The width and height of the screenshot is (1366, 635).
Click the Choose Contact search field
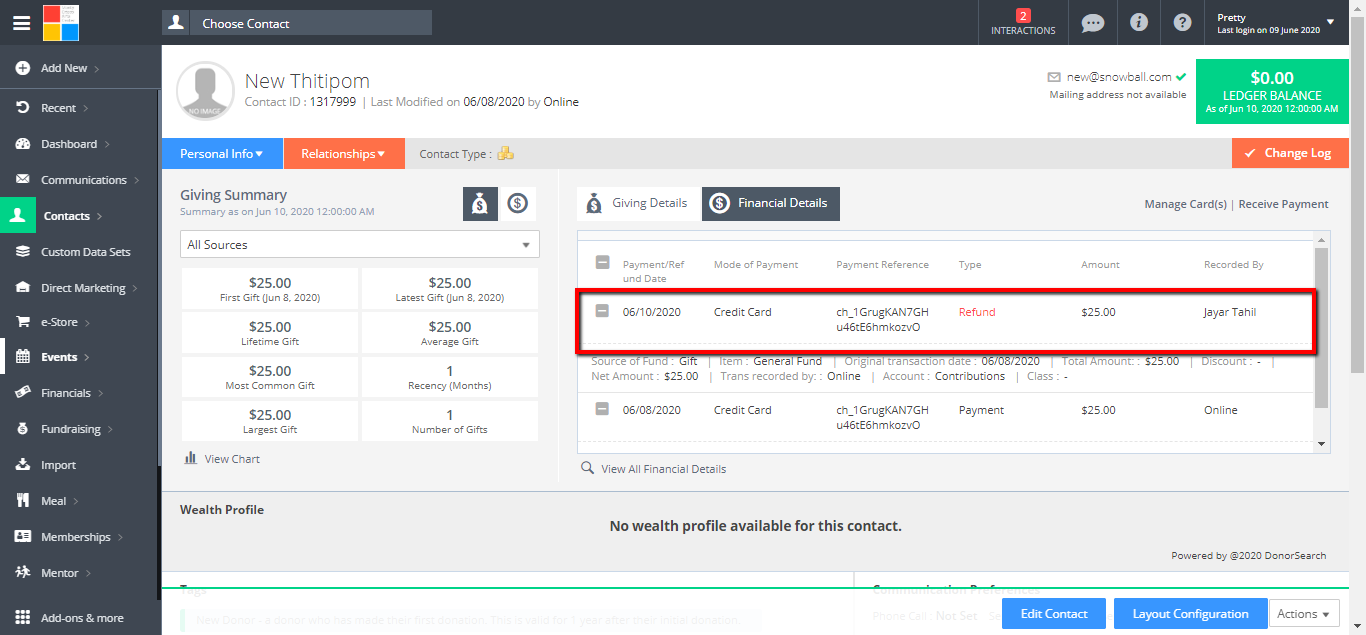[x=310, y=23]
